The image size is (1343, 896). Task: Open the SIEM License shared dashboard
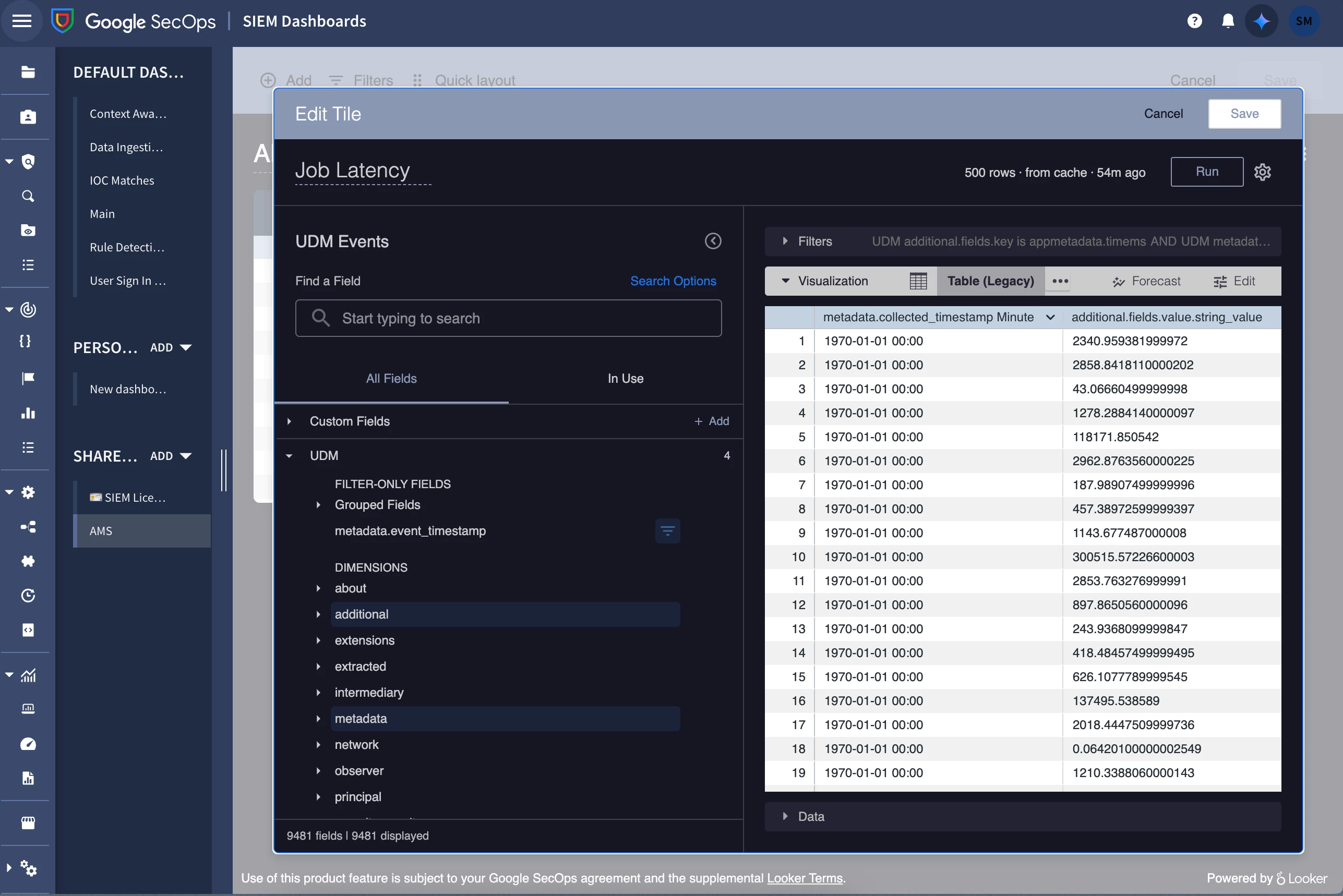click(128, 498)
